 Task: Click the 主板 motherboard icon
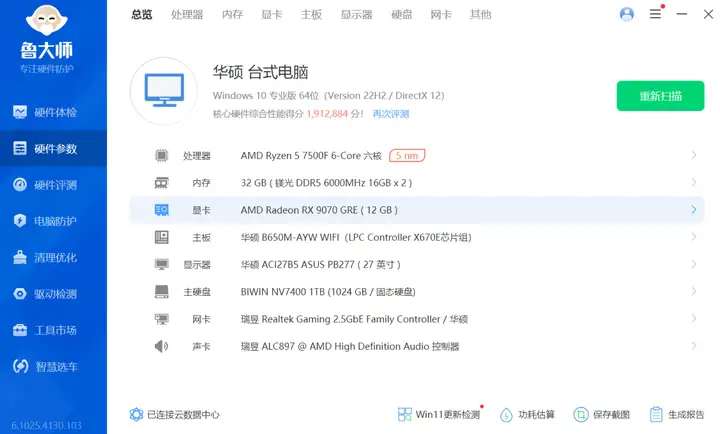[x=161, y=237]
